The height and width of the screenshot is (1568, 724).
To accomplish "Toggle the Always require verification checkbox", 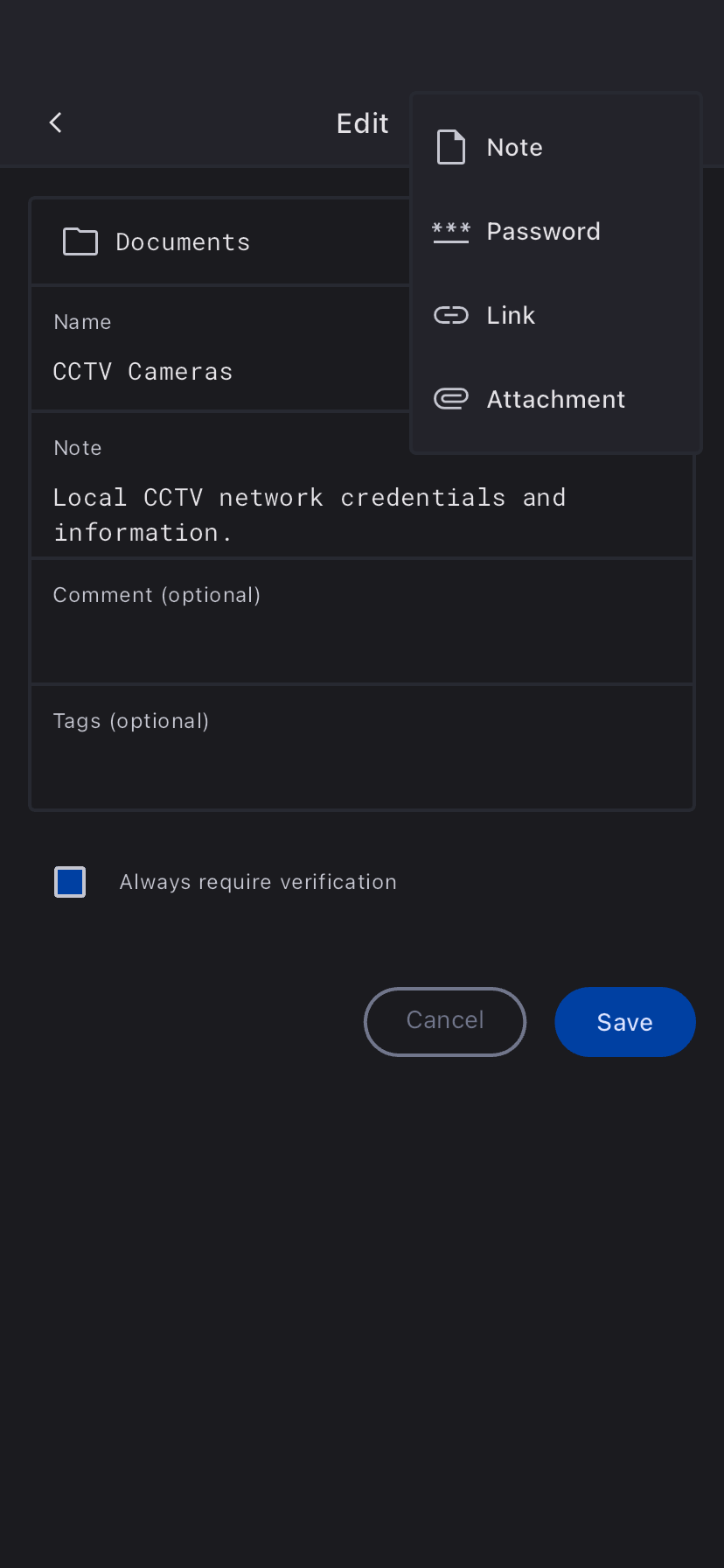I will pos(70,882).
